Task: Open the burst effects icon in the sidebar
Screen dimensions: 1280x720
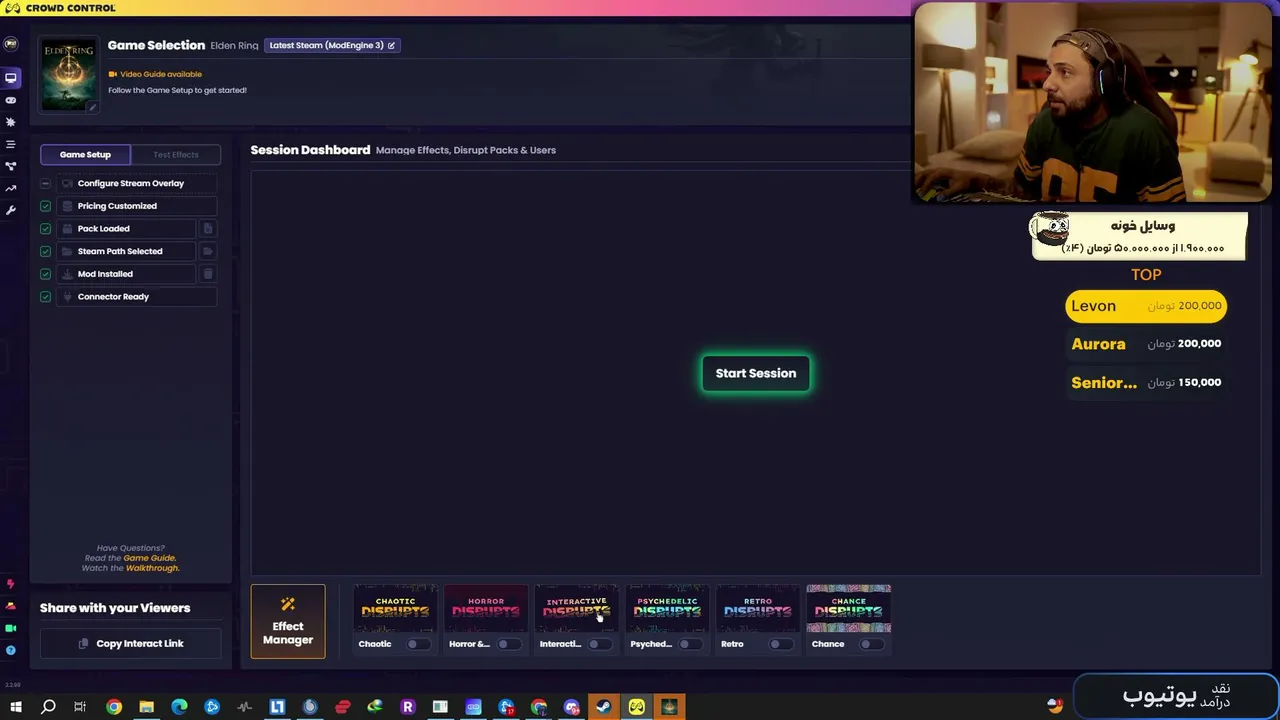Action: tap(11, 122)
